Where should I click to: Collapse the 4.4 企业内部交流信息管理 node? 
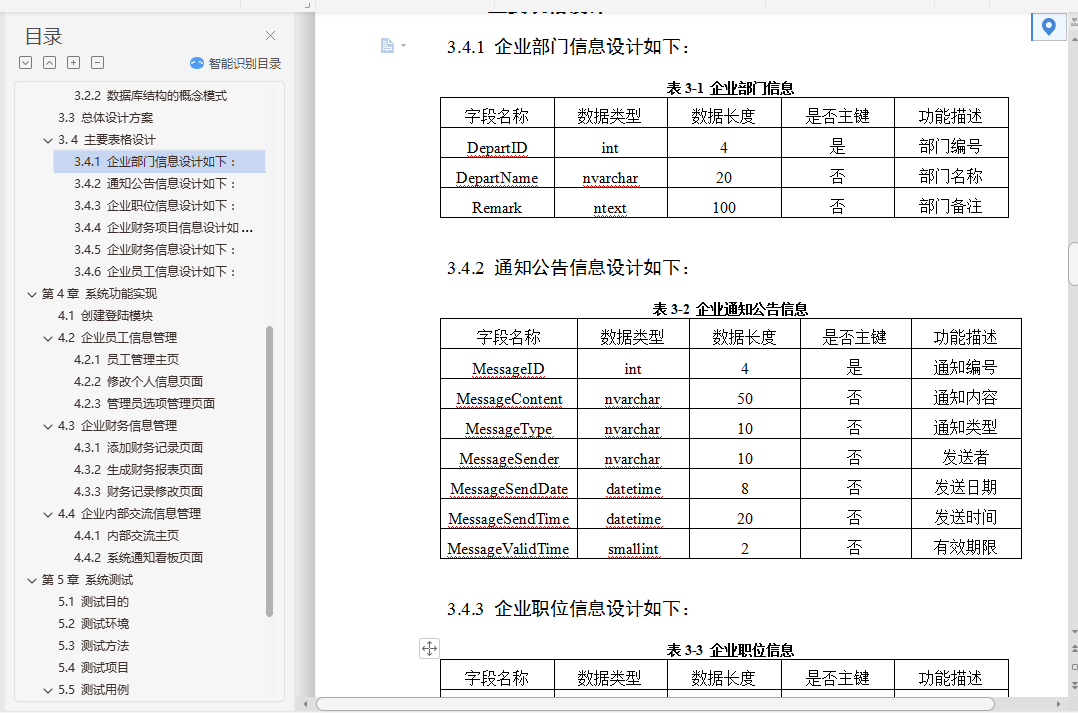click(x=47, y=514)
